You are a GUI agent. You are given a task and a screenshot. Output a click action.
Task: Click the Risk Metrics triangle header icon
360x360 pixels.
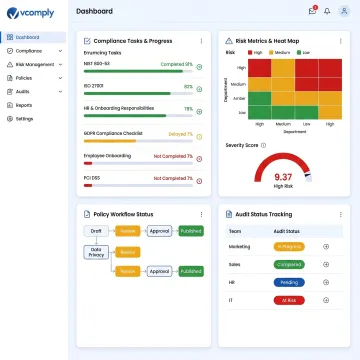pos(229,41)
